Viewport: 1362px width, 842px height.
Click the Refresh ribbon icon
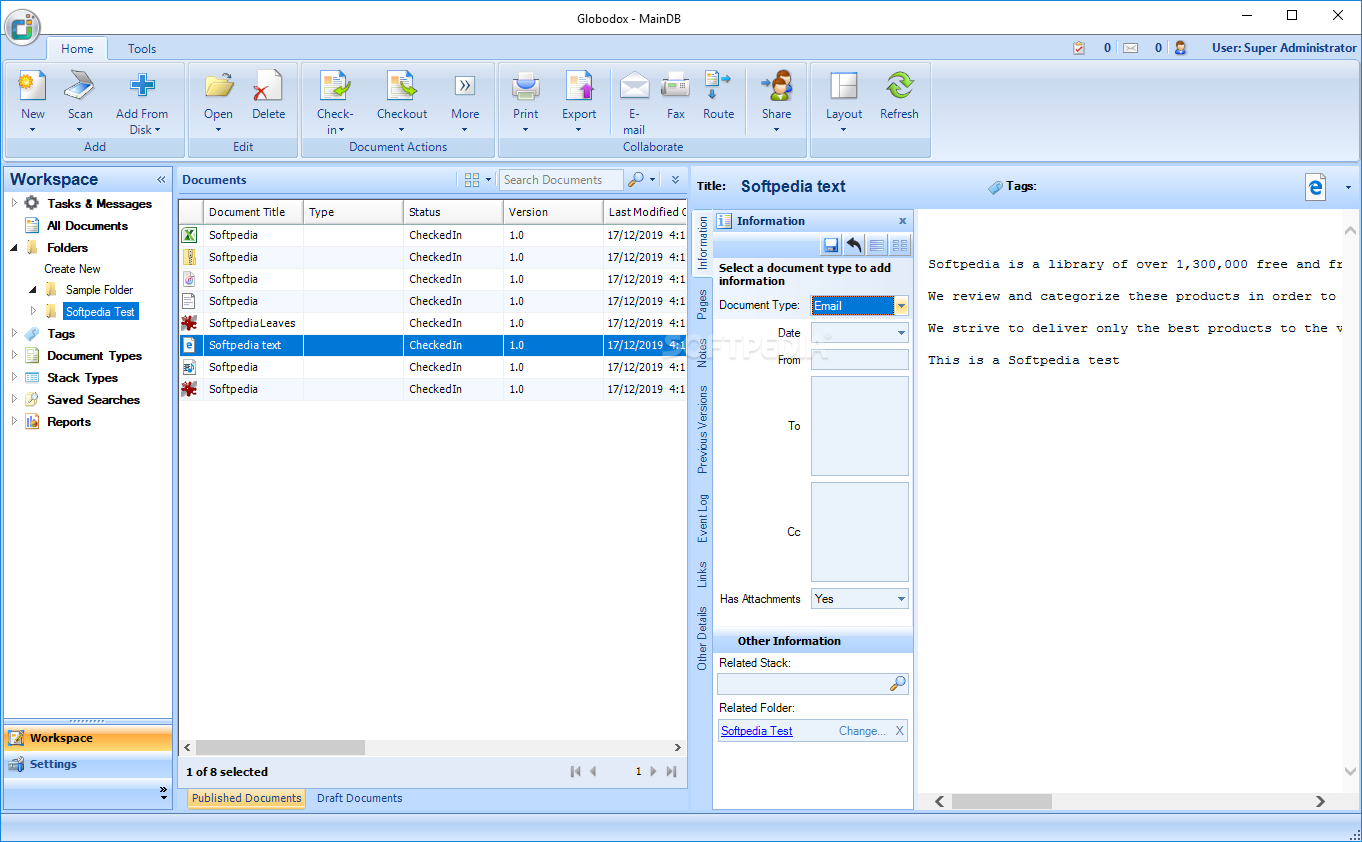click(899, 87)
